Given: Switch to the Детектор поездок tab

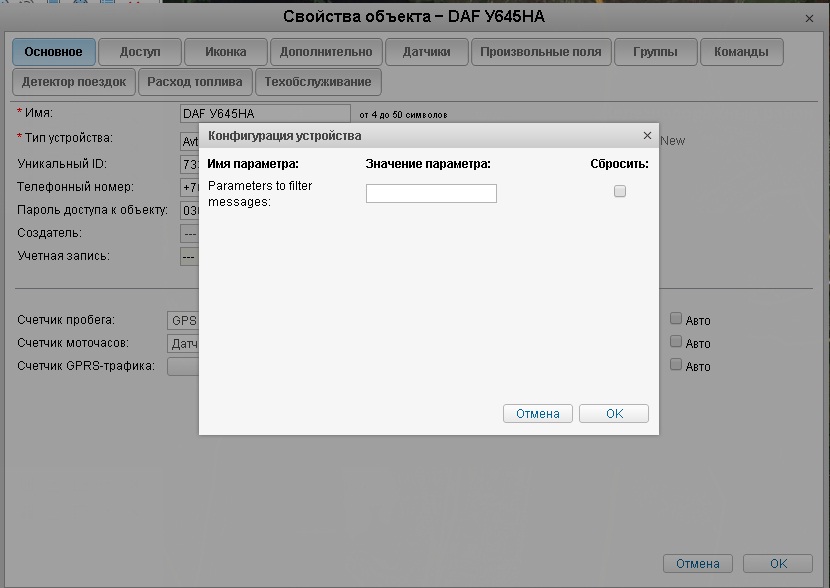Looking at the screenshot, I should (74, 82).
